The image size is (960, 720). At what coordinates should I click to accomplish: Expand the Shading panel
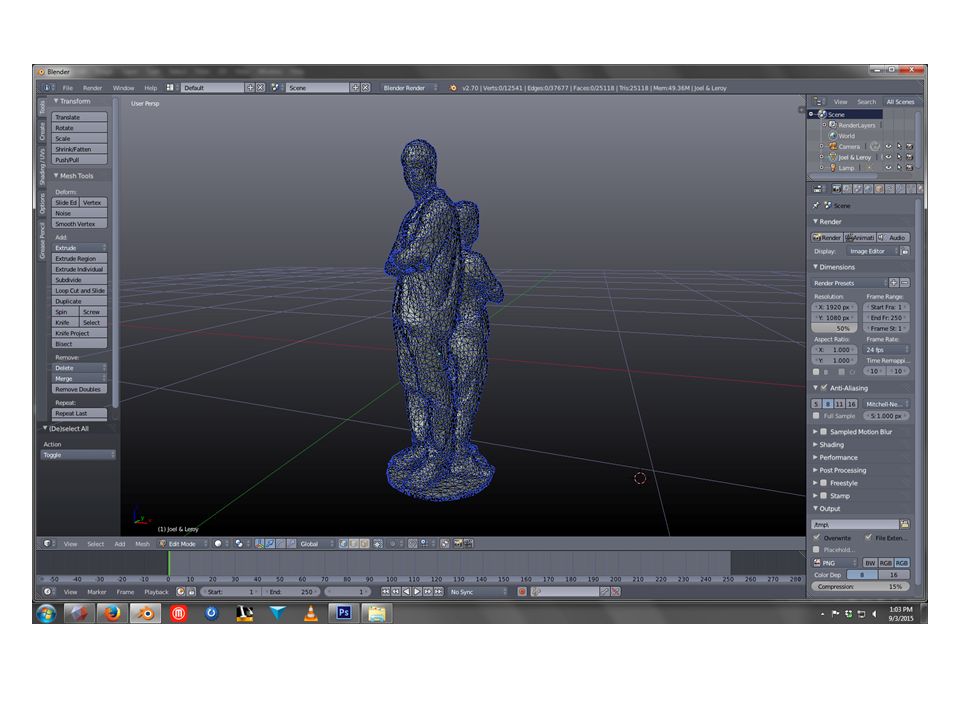click(x=831, y=444)
